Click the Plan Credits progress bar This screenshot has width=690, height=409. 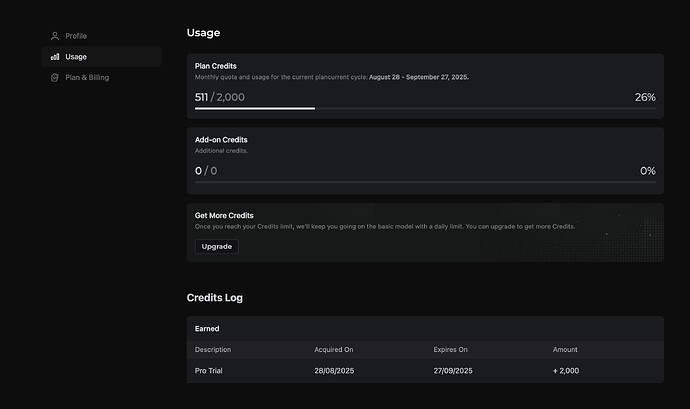click(425, 108)
